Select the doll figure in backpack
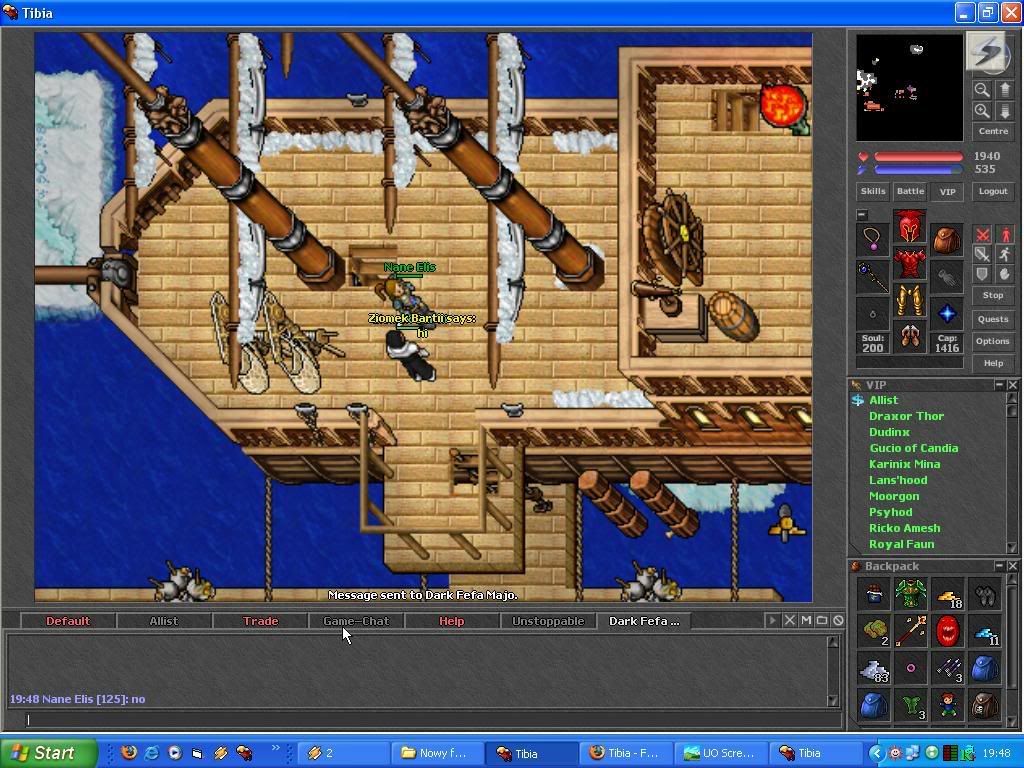 (948, 705)
